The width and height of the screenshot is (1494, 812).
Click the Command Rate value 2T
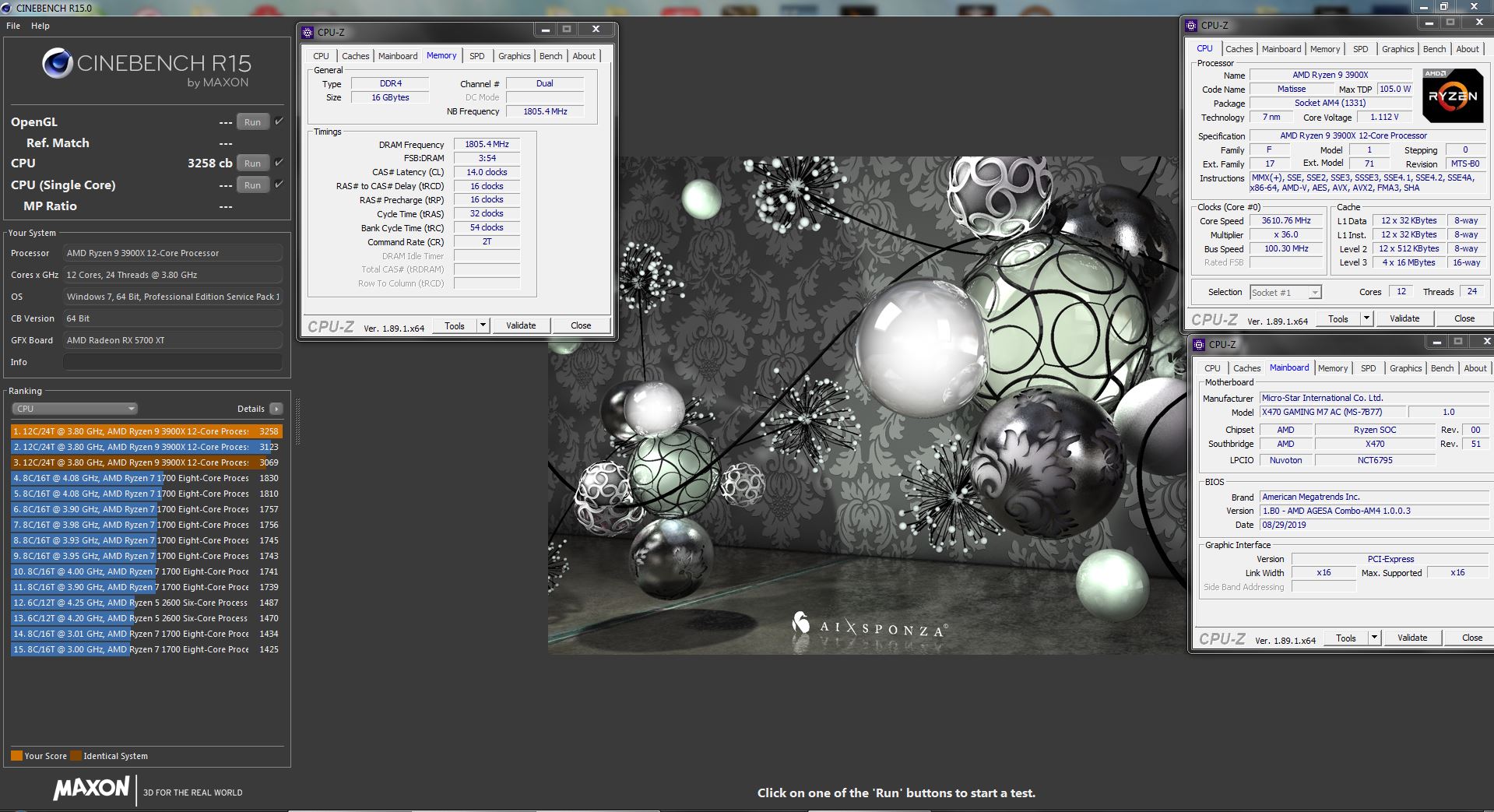pyautogui.click(x=487, y=241)
